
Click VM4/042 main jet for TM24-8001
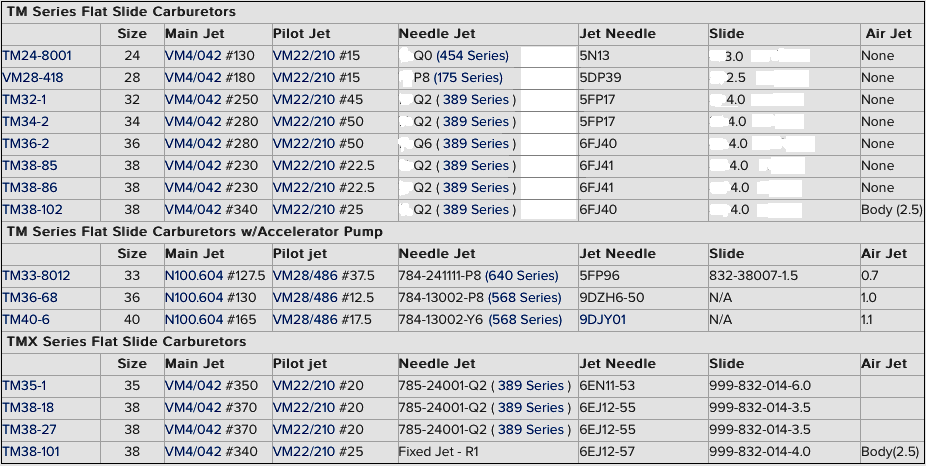(193, 56)
